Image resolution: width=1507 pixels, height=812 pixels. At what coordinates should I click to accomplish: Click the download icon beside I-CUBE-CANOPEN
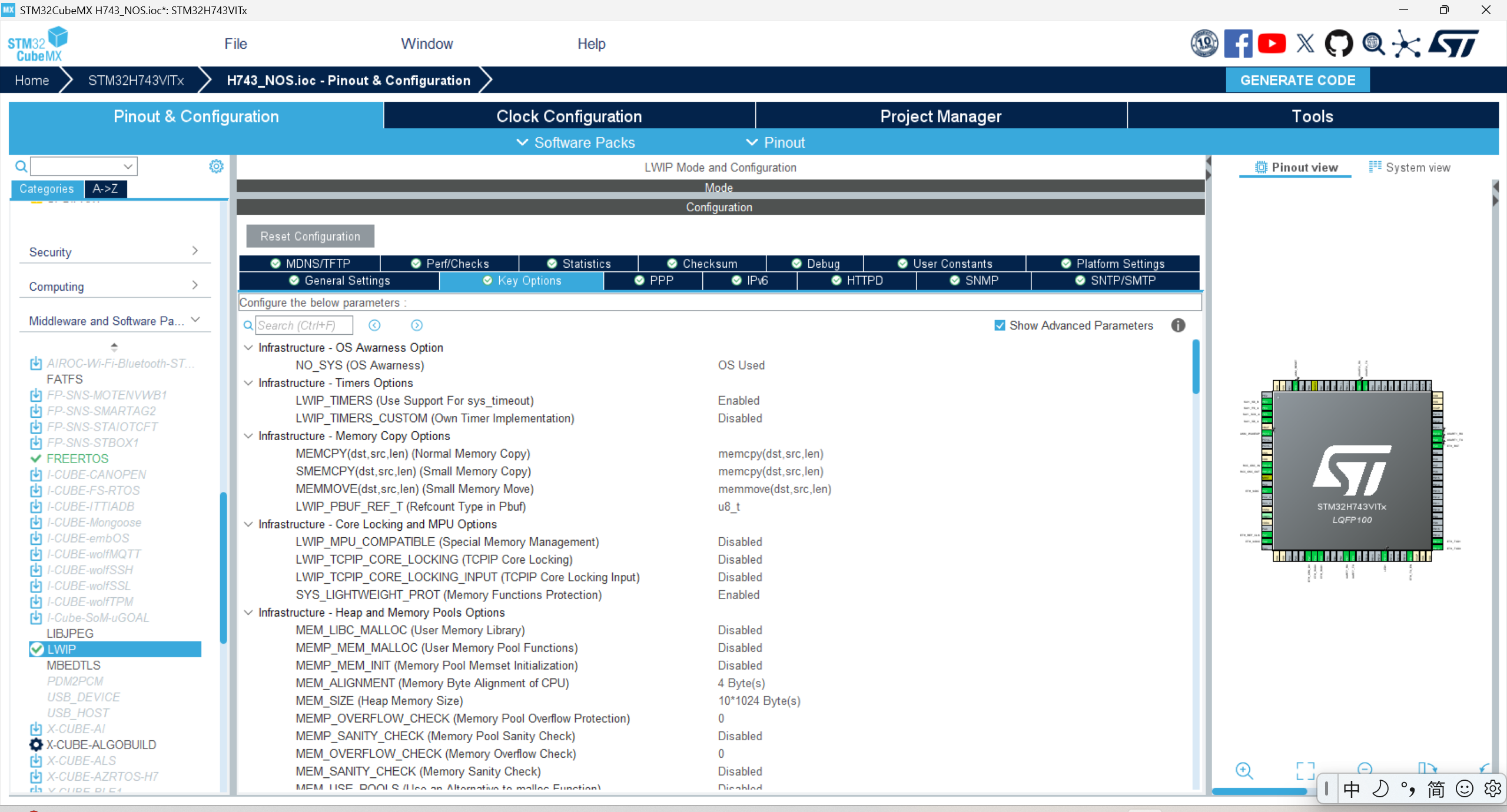(x=36, y=474)
